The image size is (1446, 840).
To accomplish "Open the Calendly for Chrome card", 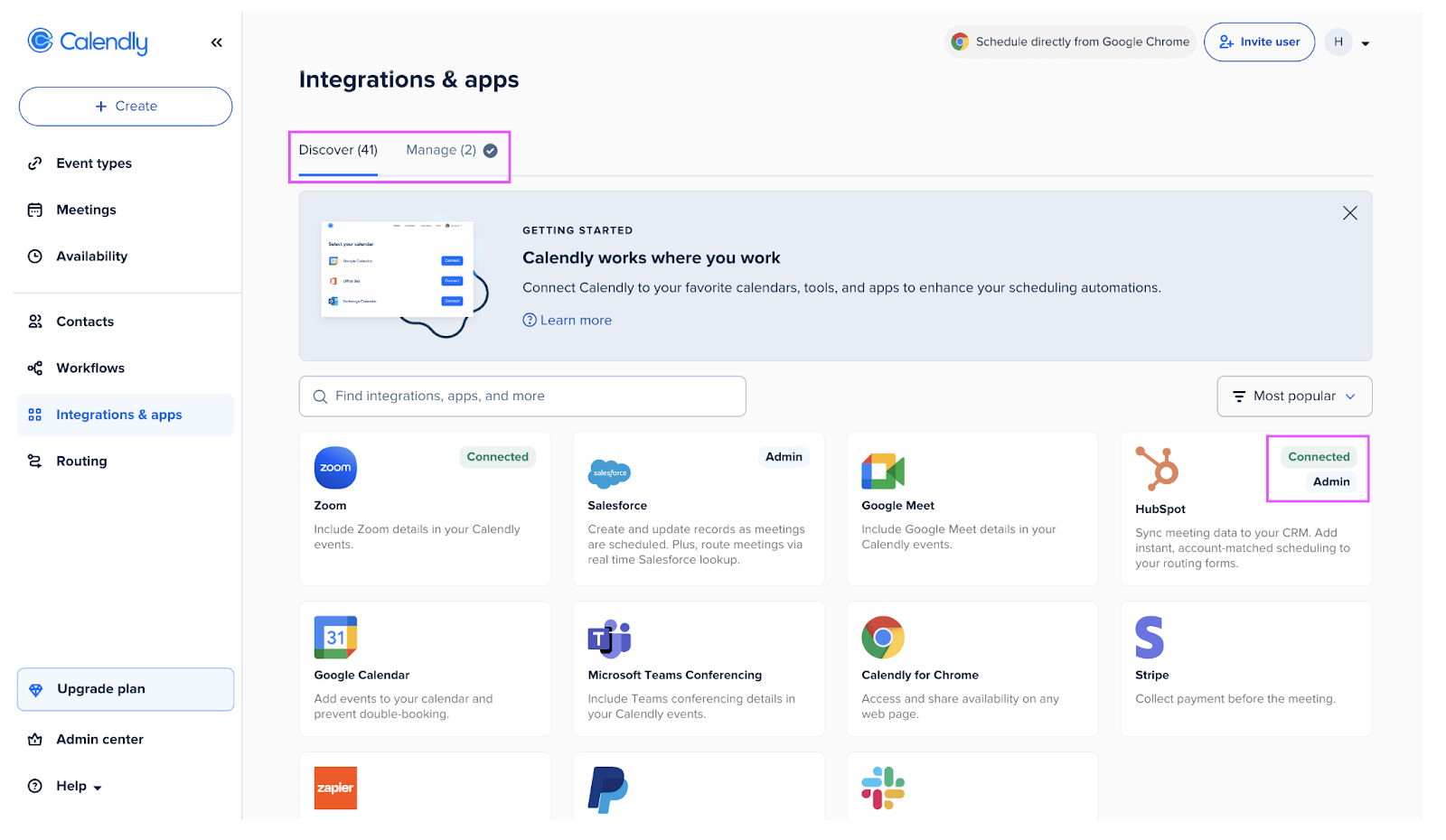I will [x=972, y=669].
